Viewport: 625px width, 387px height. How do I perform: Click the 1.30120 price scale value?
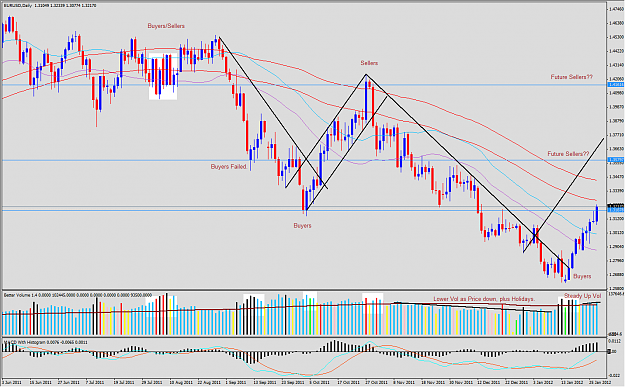616,232
